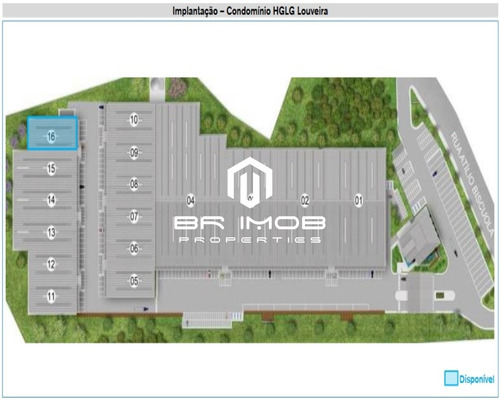Click warehouse unit label 15

click(51, 169)
